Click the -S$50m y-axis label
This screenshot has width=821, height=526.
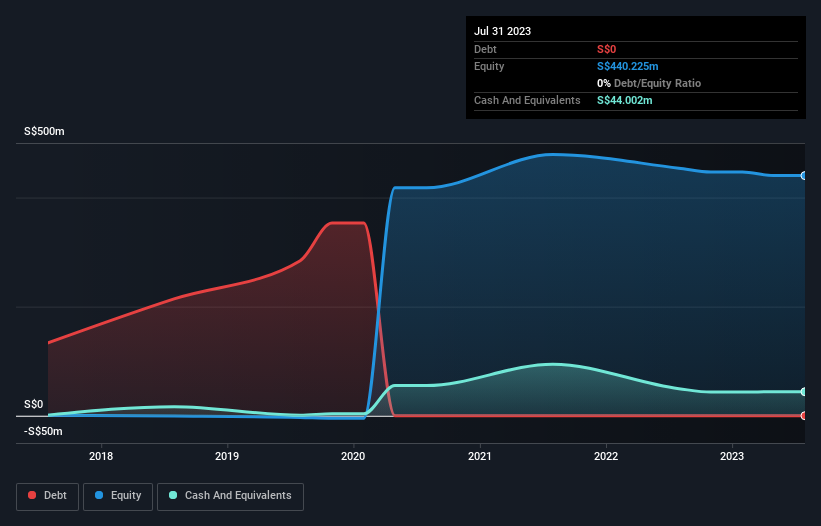43,431
